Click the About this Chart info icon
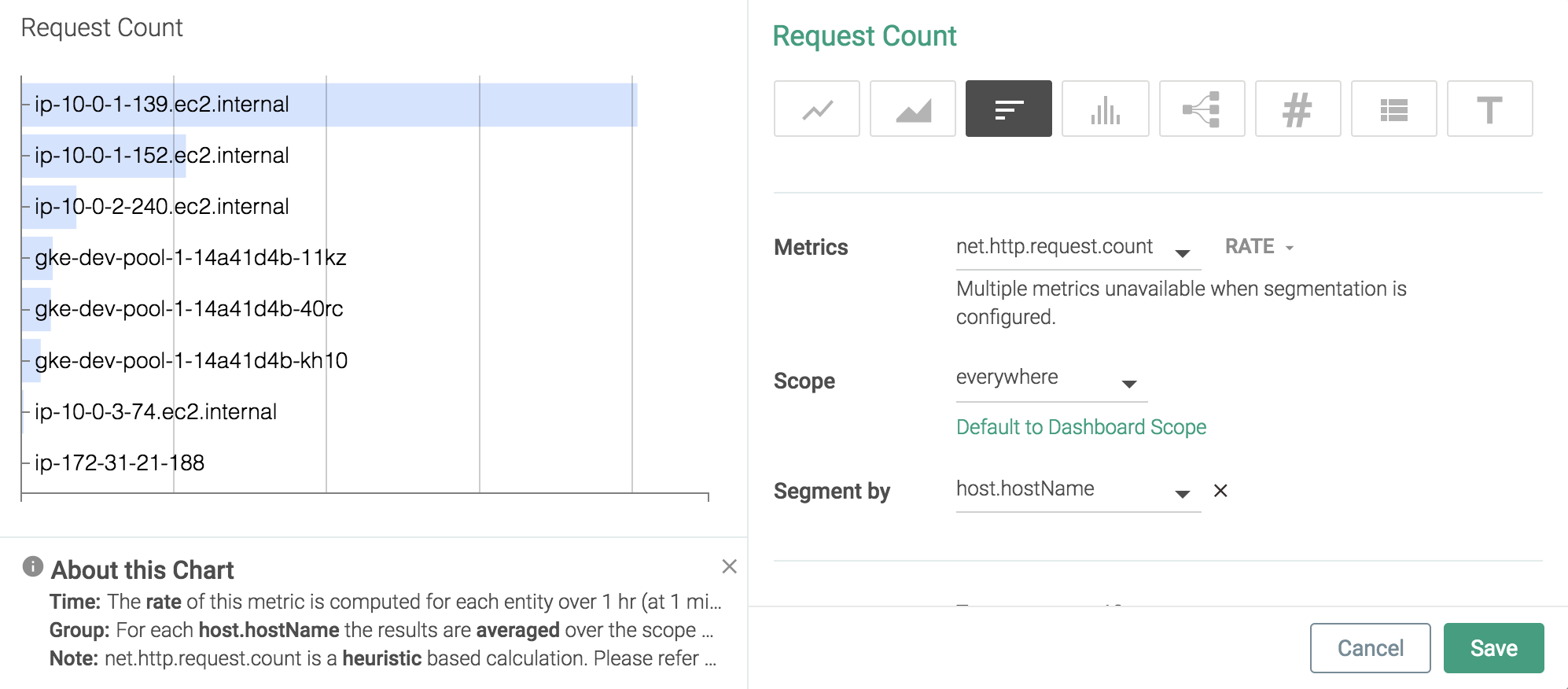Screen dimensions: 1568x689 pyautogui.click(x=33, y=566)
